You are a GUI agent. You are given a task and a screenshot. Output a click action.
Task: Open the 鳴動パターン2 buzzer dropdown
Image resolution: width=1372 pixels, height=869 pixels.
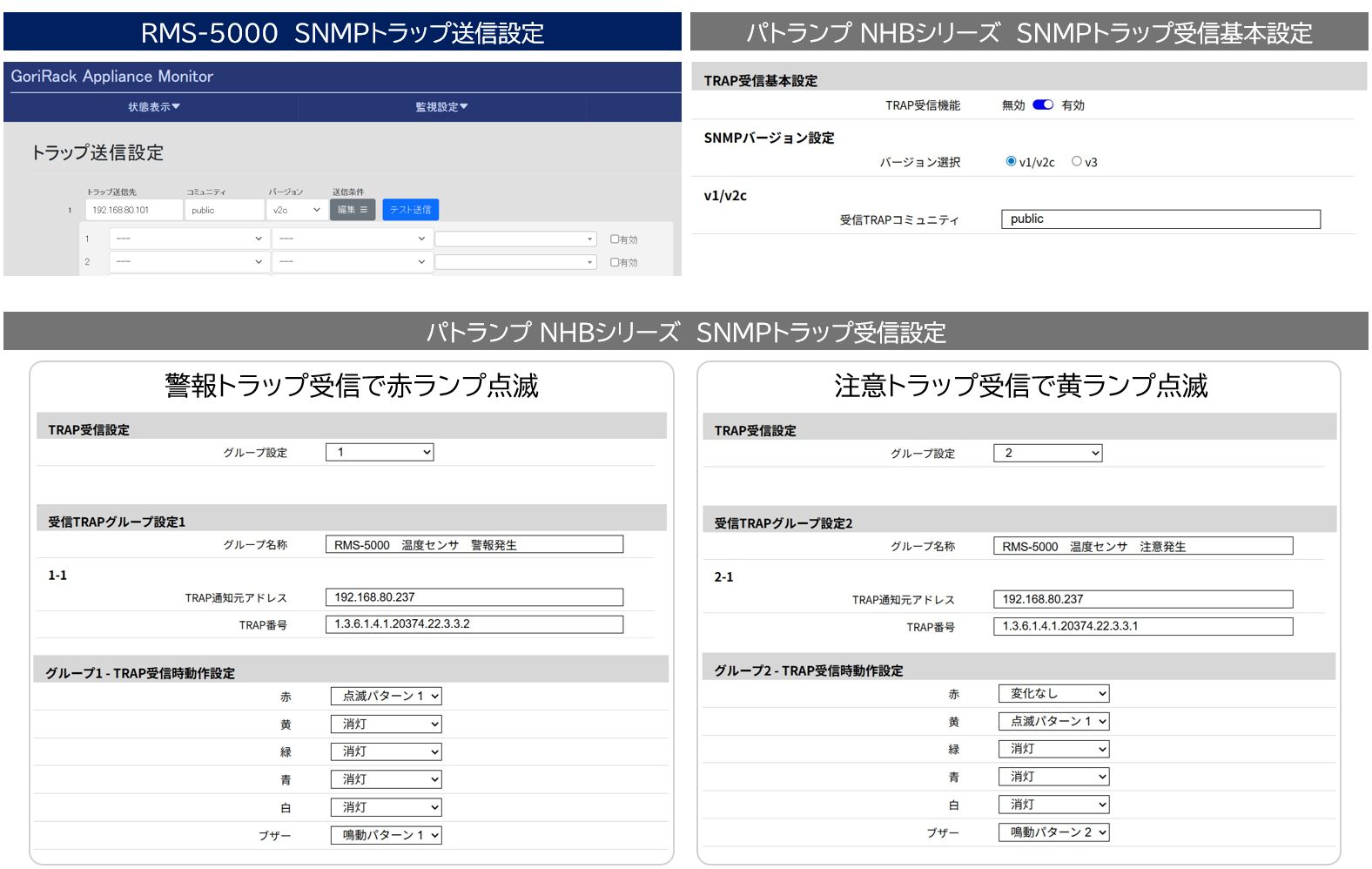1053,832
